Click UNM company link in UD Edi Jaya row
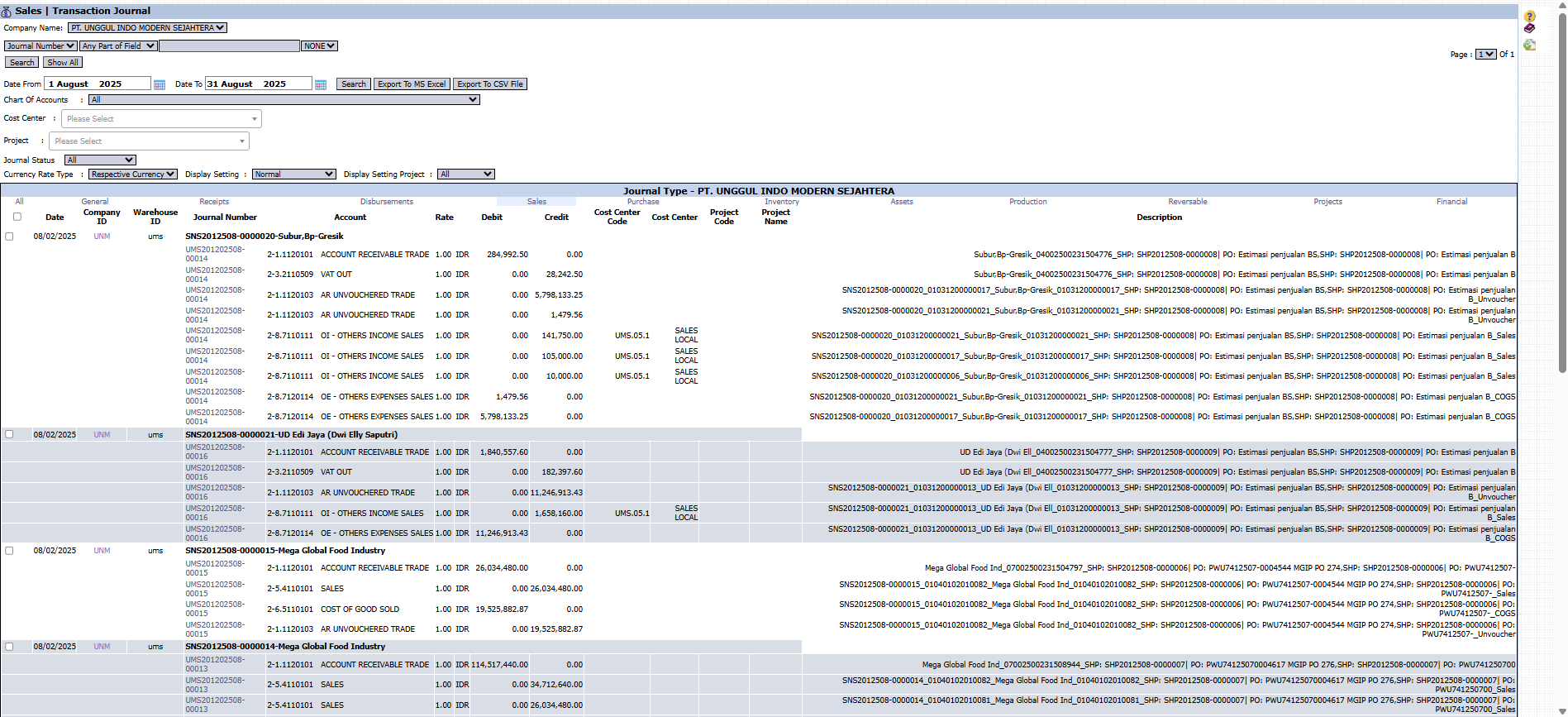Viewport: 1568px width, 717px height. [x=102, y=435]
